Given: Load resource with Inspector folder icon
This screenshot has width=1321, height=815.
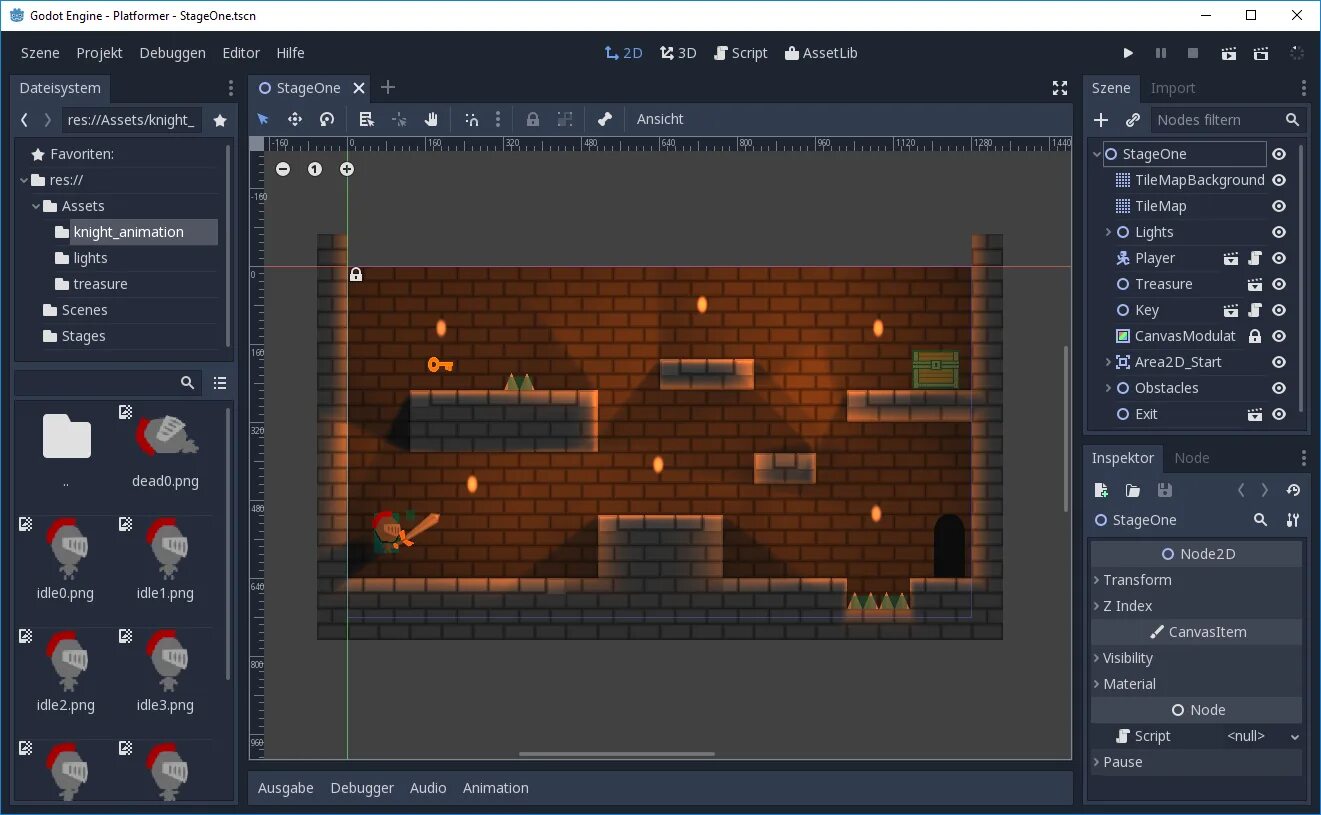Looking at the screenshot, I should tap(1133, 490).
